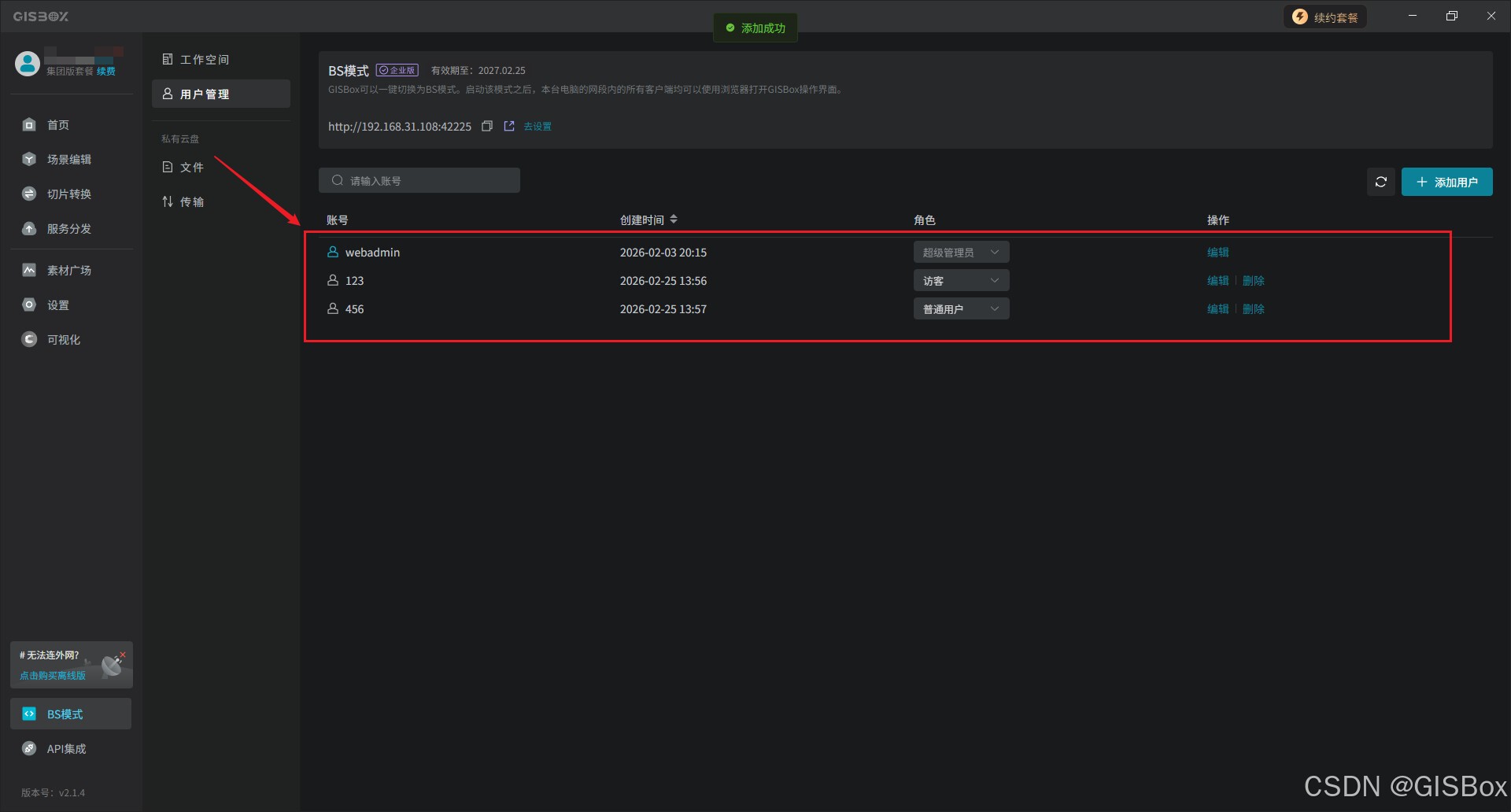
Task: Edit the webadmin account
Action: click(1218, 252)
